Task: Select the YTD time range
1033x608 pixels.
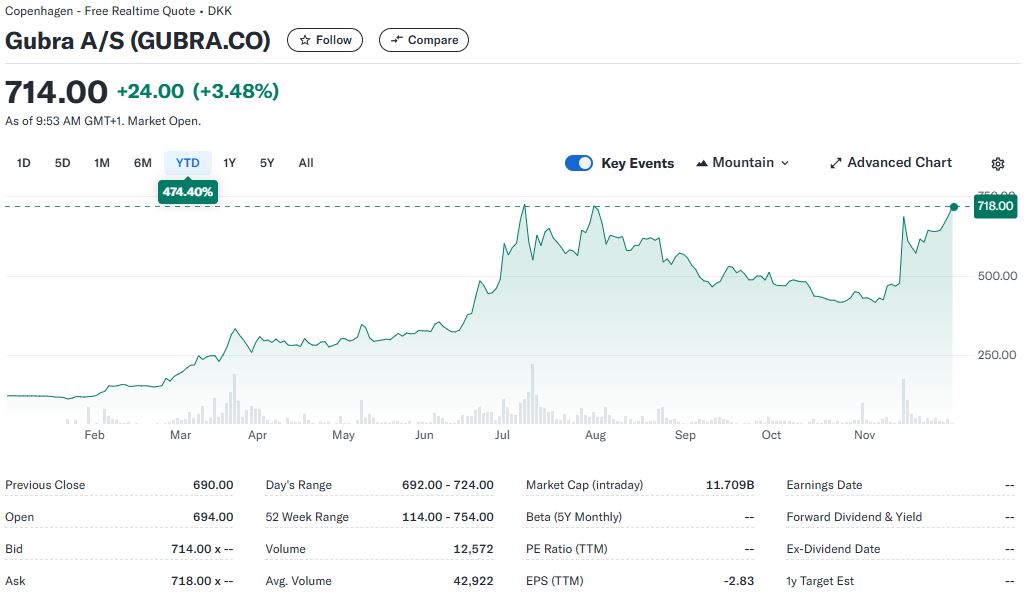Action: pyautogui.click(x=188, y=163)
